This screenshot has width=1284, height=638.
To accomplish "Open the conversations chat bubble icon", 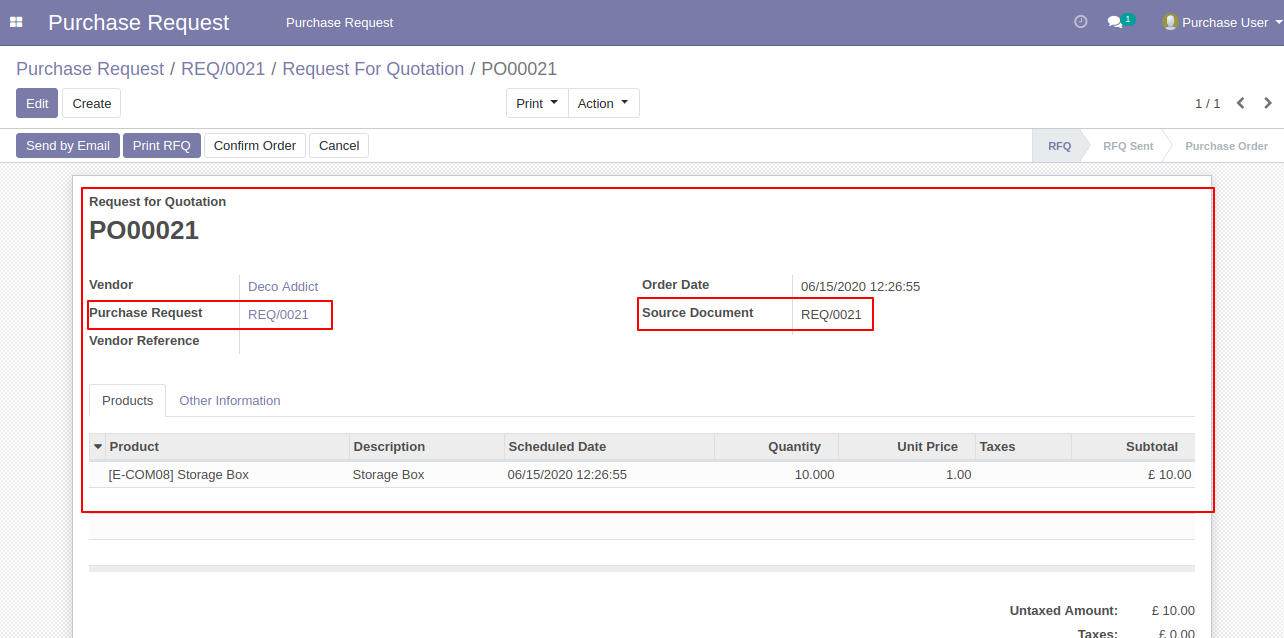I will click(x=1115, y=22).
